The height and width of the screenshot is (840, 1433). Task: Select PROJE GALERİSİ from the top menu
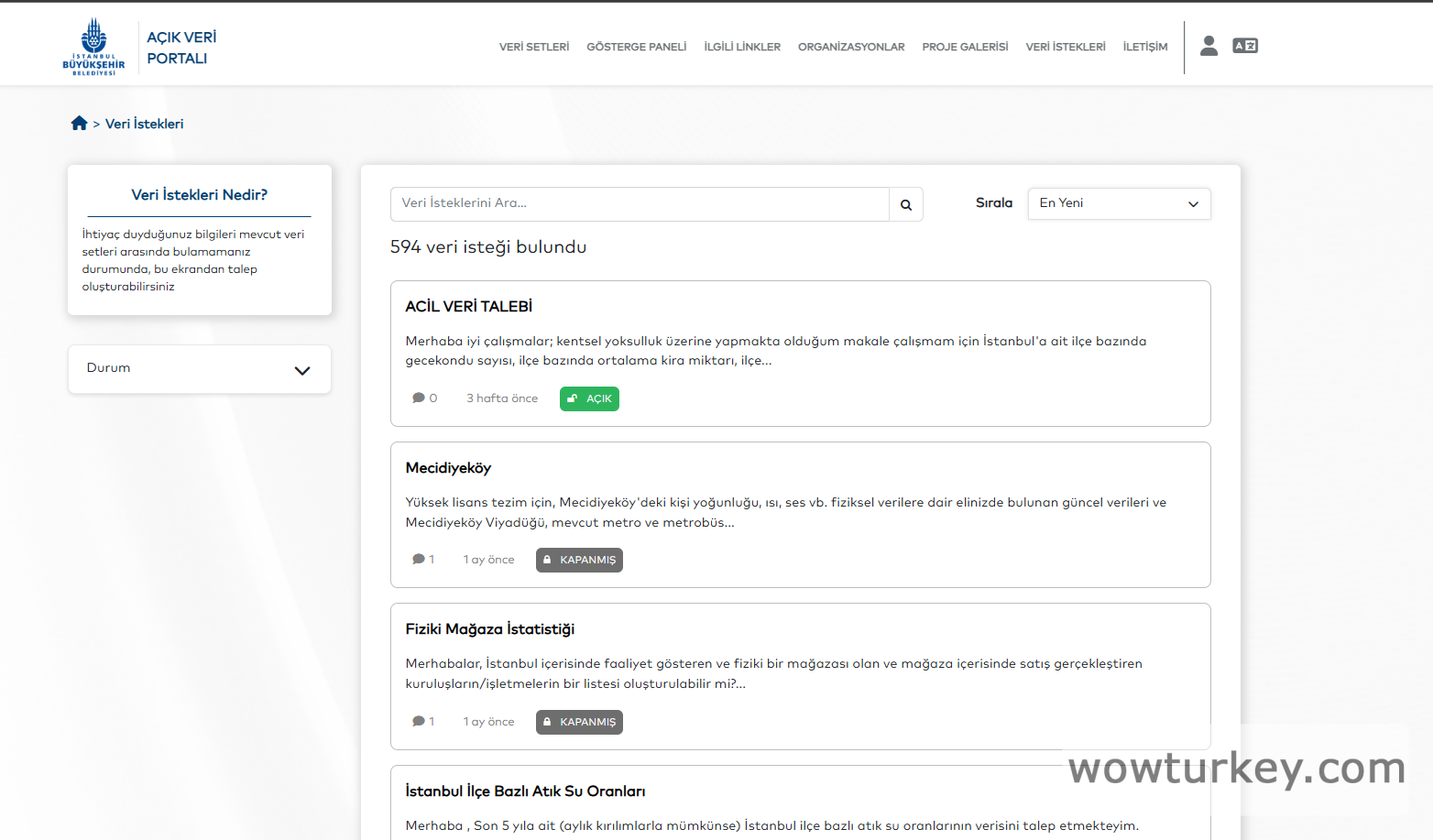pos(965,47)
